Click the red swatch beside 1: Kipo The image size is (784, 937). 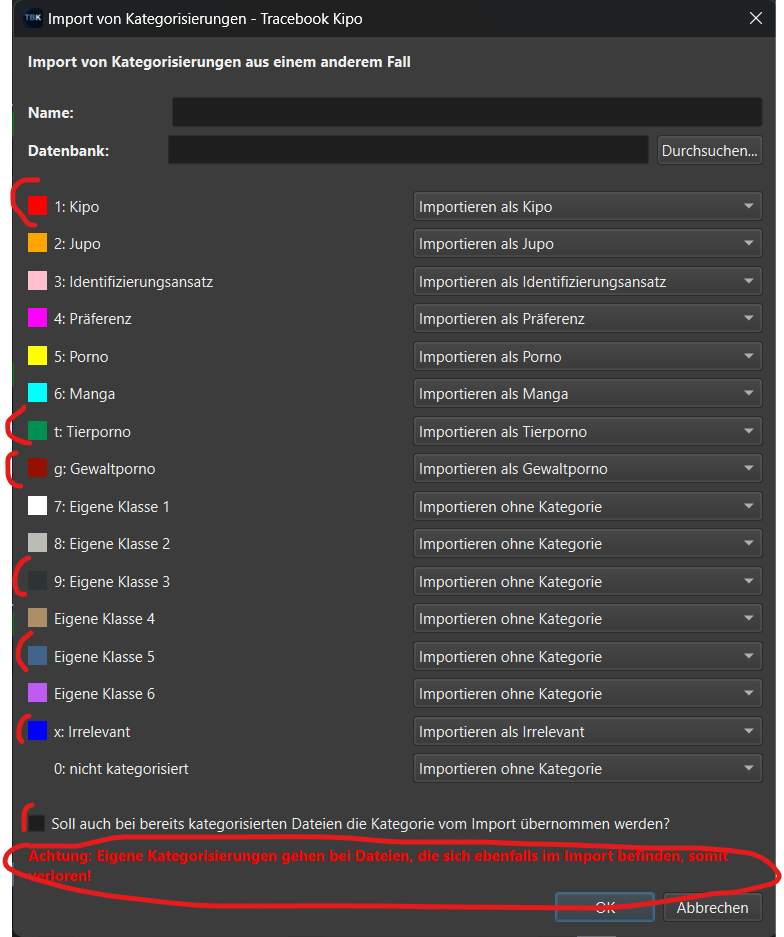click(x=38, y=206)
